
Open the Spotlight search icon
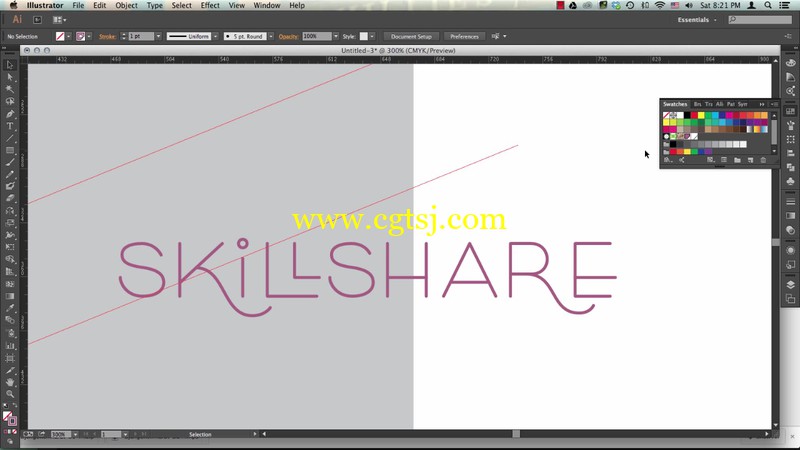[x=768, y=5]
